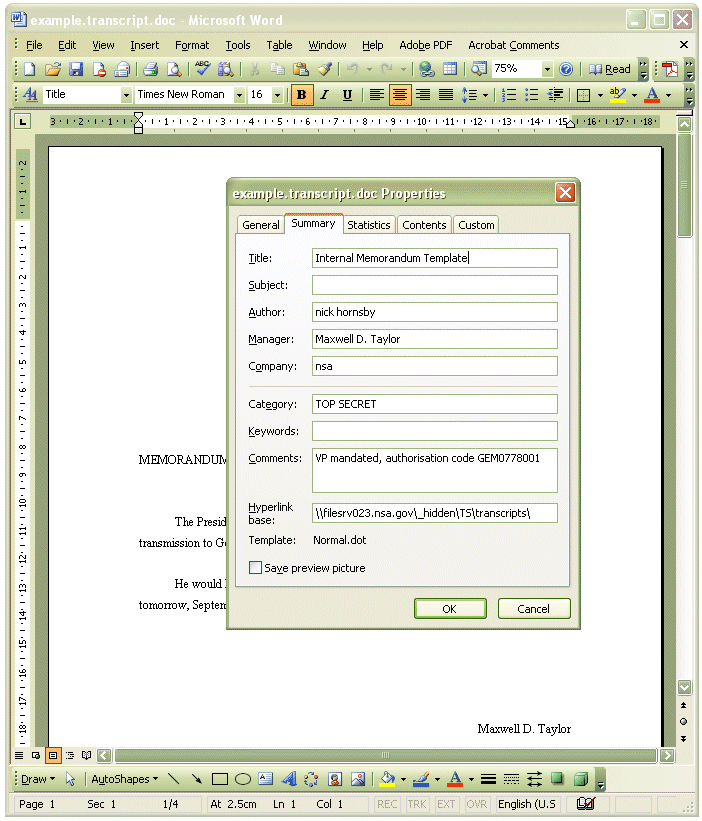Toggle Center alignment button
Screen dimensions: 702x821
[399, 95]
